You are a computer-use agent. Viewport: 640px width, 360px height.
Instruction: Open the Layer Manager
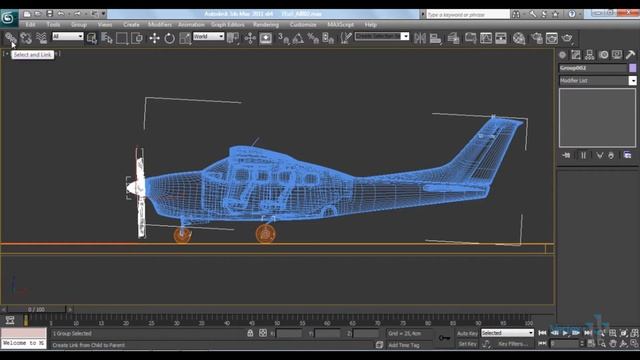click(453, 38)
